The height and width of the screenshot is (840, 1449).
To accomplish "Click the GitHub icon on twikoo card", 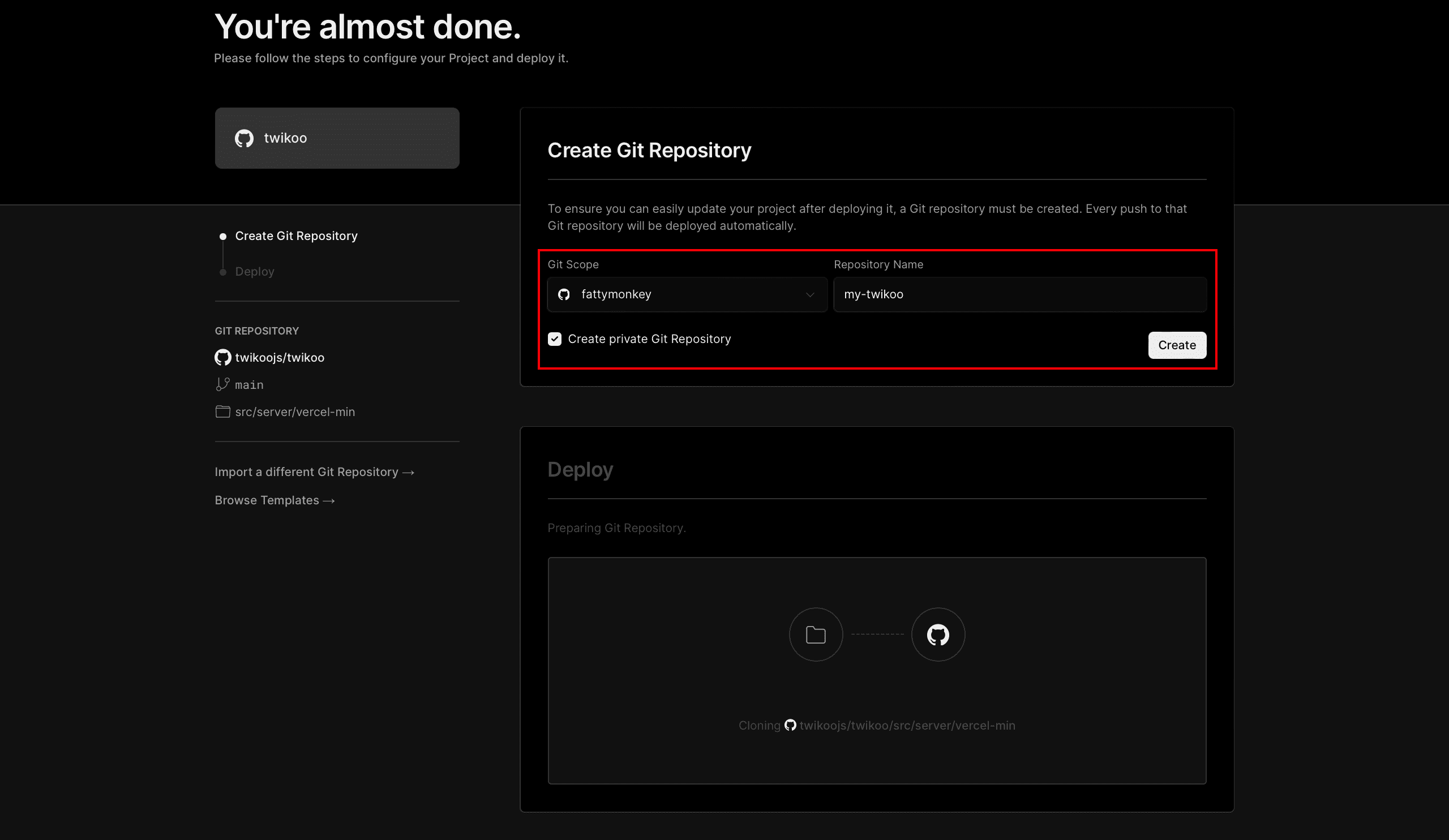I will [244, 138].
